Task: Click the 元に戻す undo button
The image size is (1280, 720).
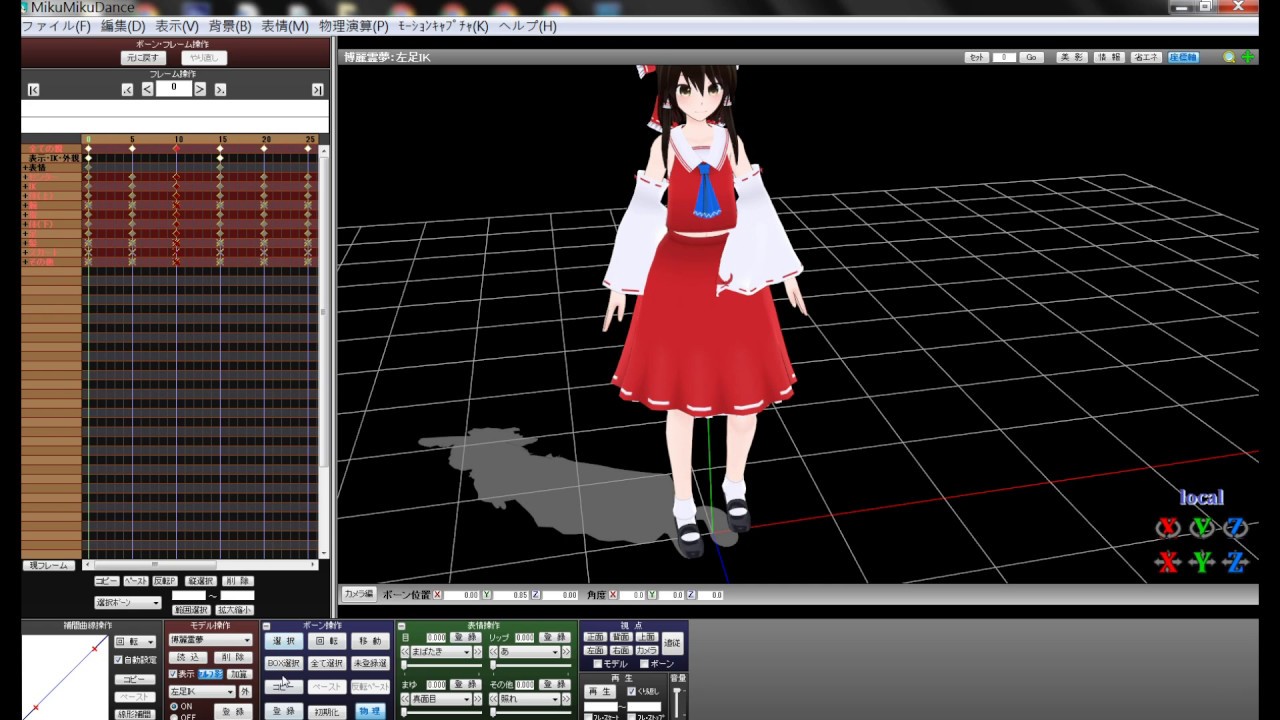Action: 144,58
